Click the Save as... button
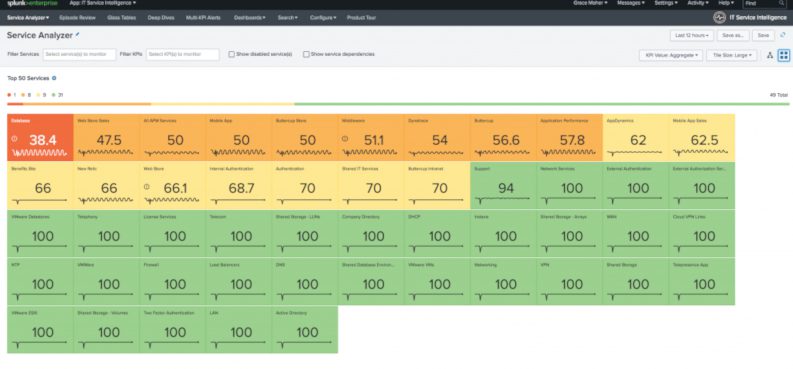The image size is (793, 369). (732, 35)
